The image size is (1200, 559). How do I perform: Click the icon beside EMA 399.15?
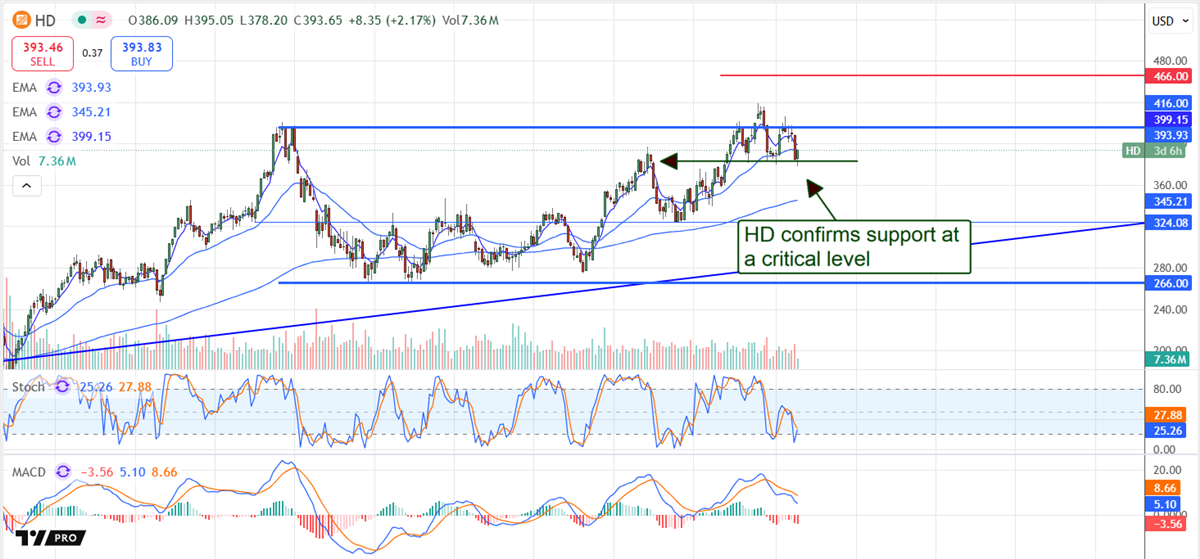[x=53, y=136]
